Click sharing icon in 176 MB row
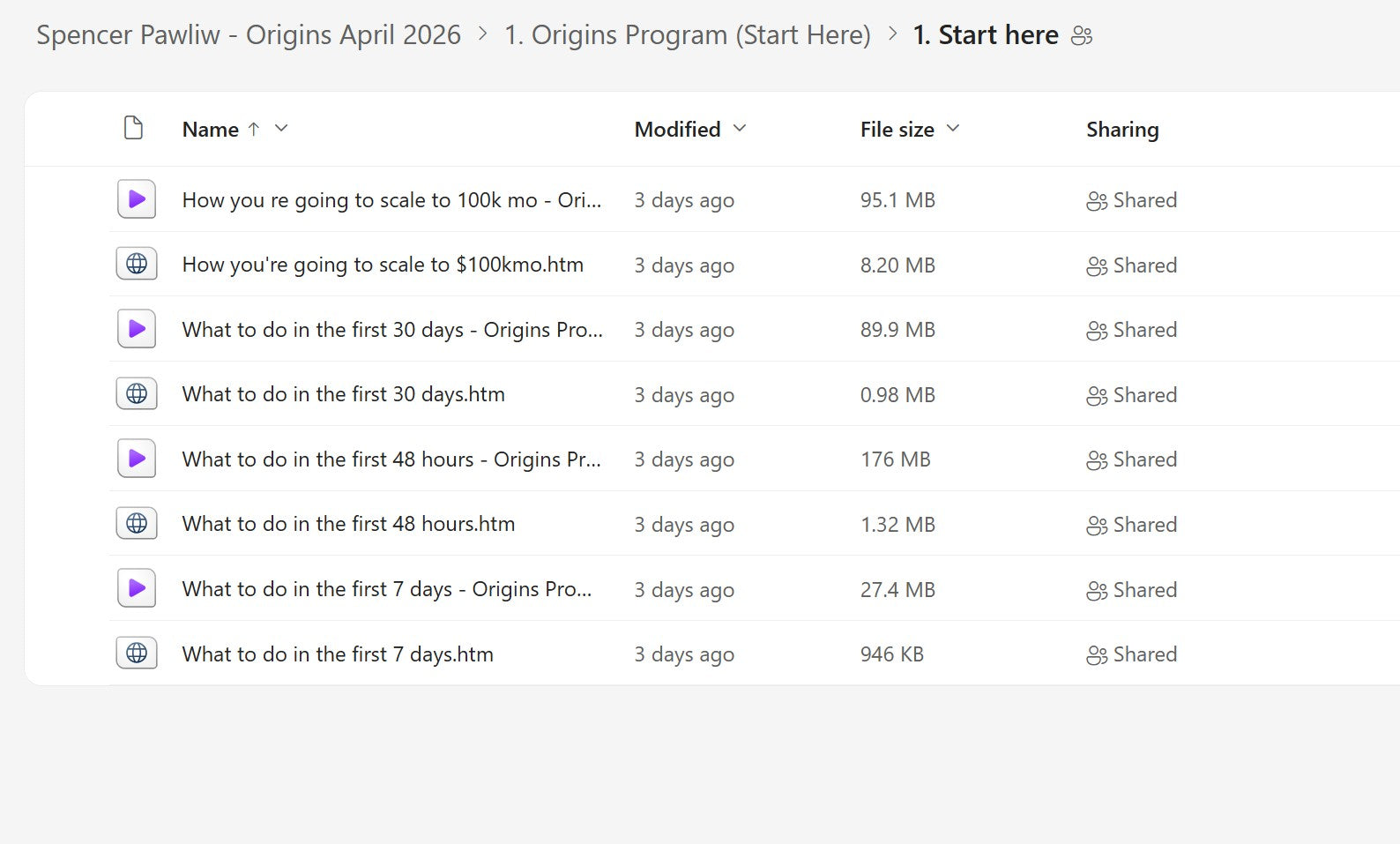Screen dimensions: 1400x844 1097,460
